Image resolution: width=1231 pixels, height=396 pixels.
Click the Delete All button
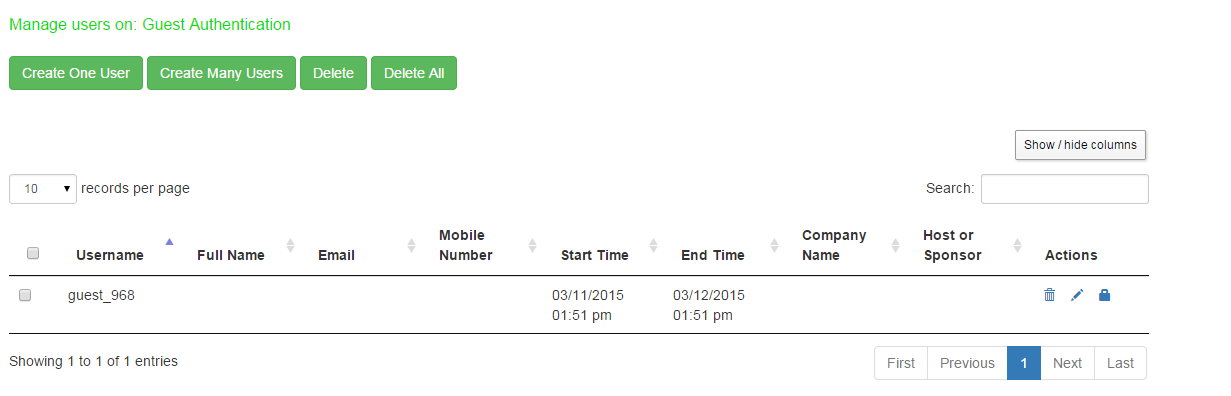click(414, 73)
